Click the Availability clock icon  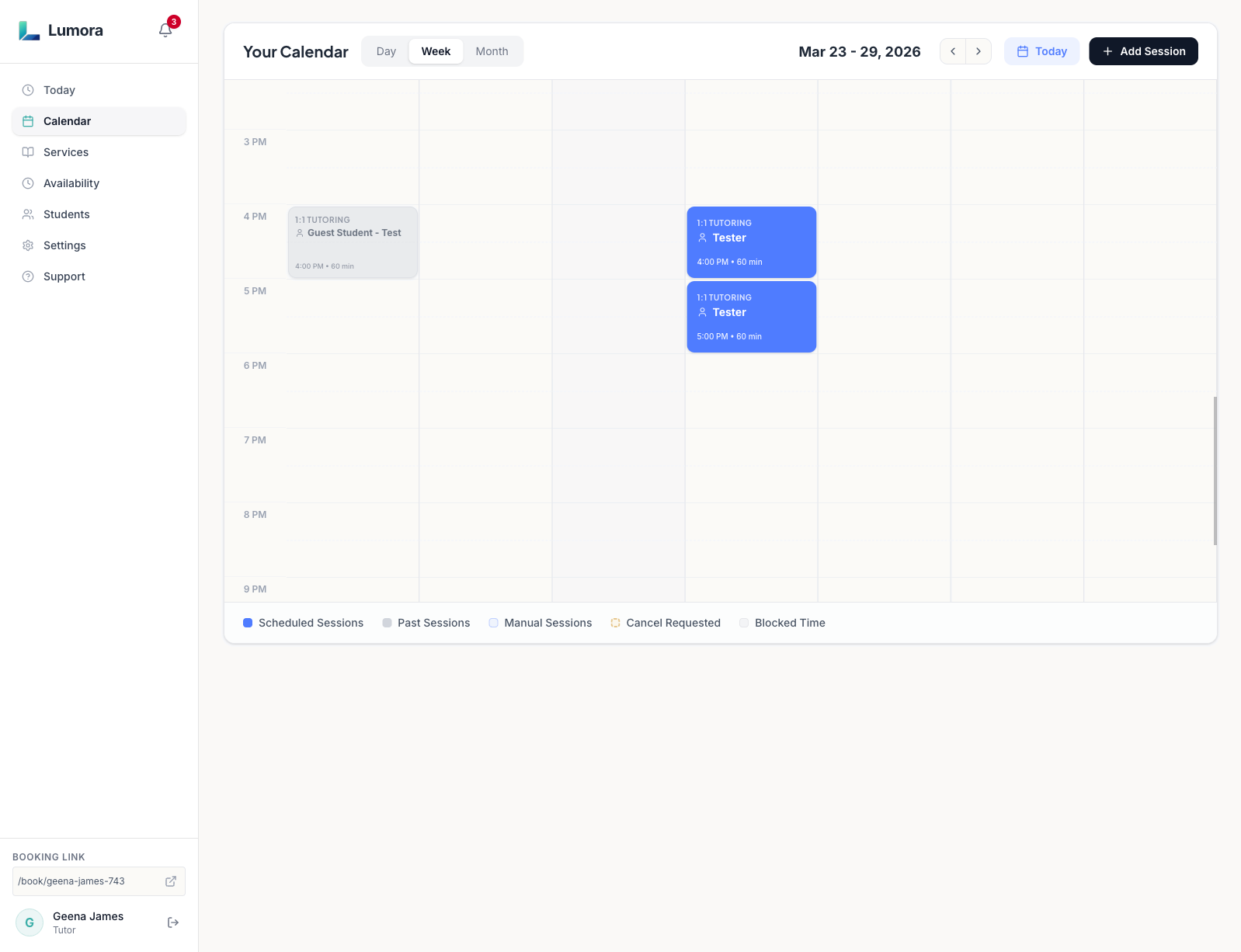point(28,183)
